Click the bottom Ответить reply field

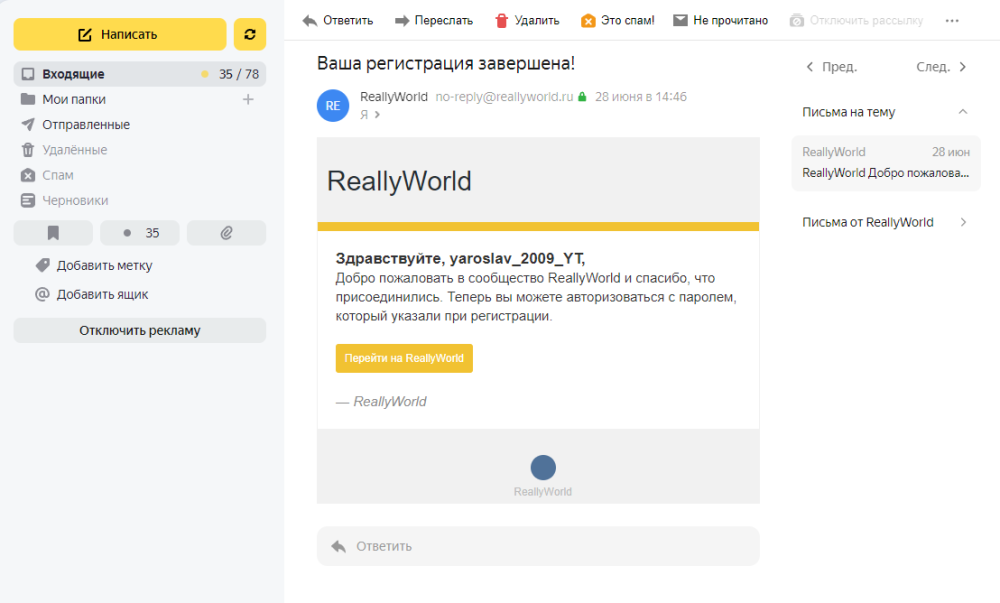[538, 546]
